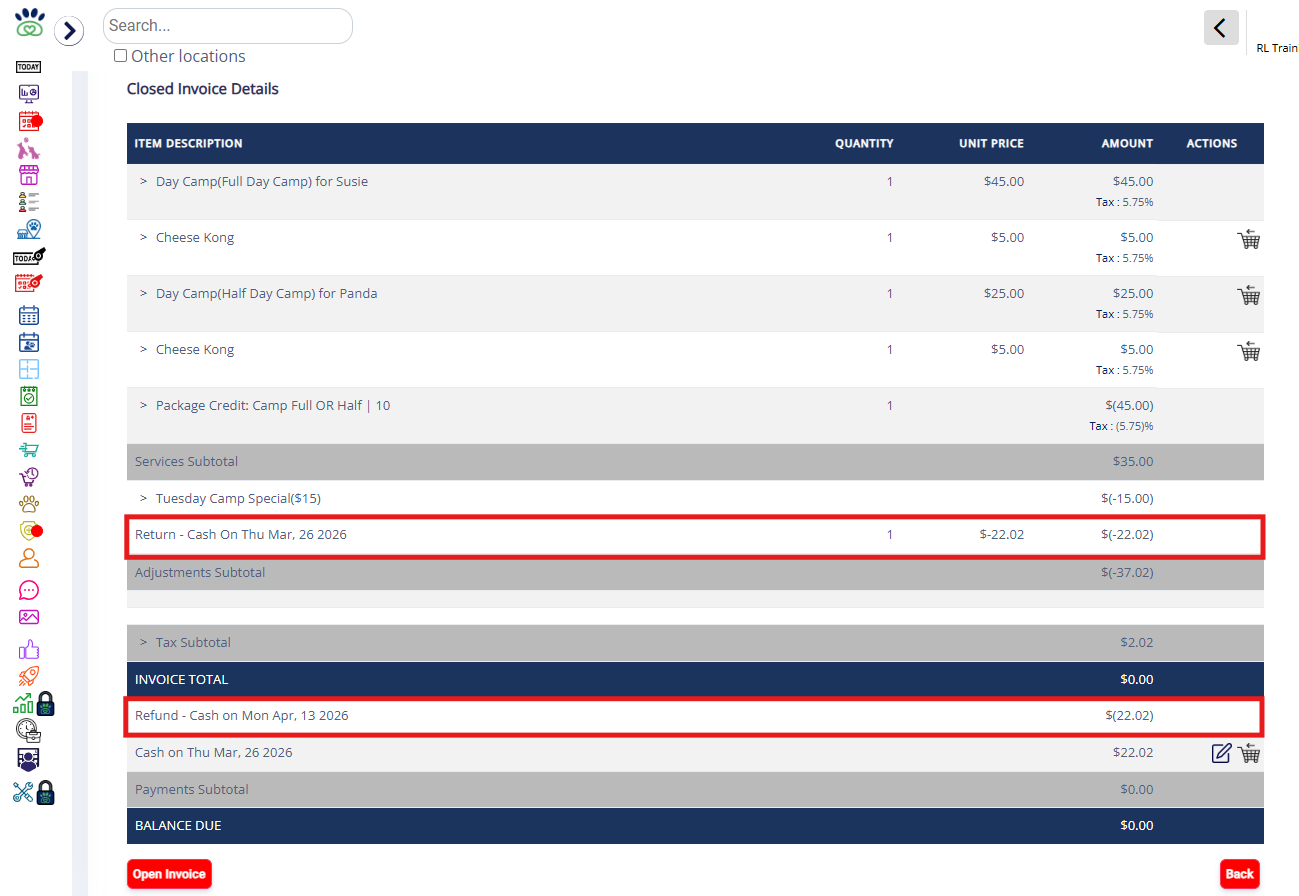
Task: Click the Open Invoice button
Action: click(169, 874)
